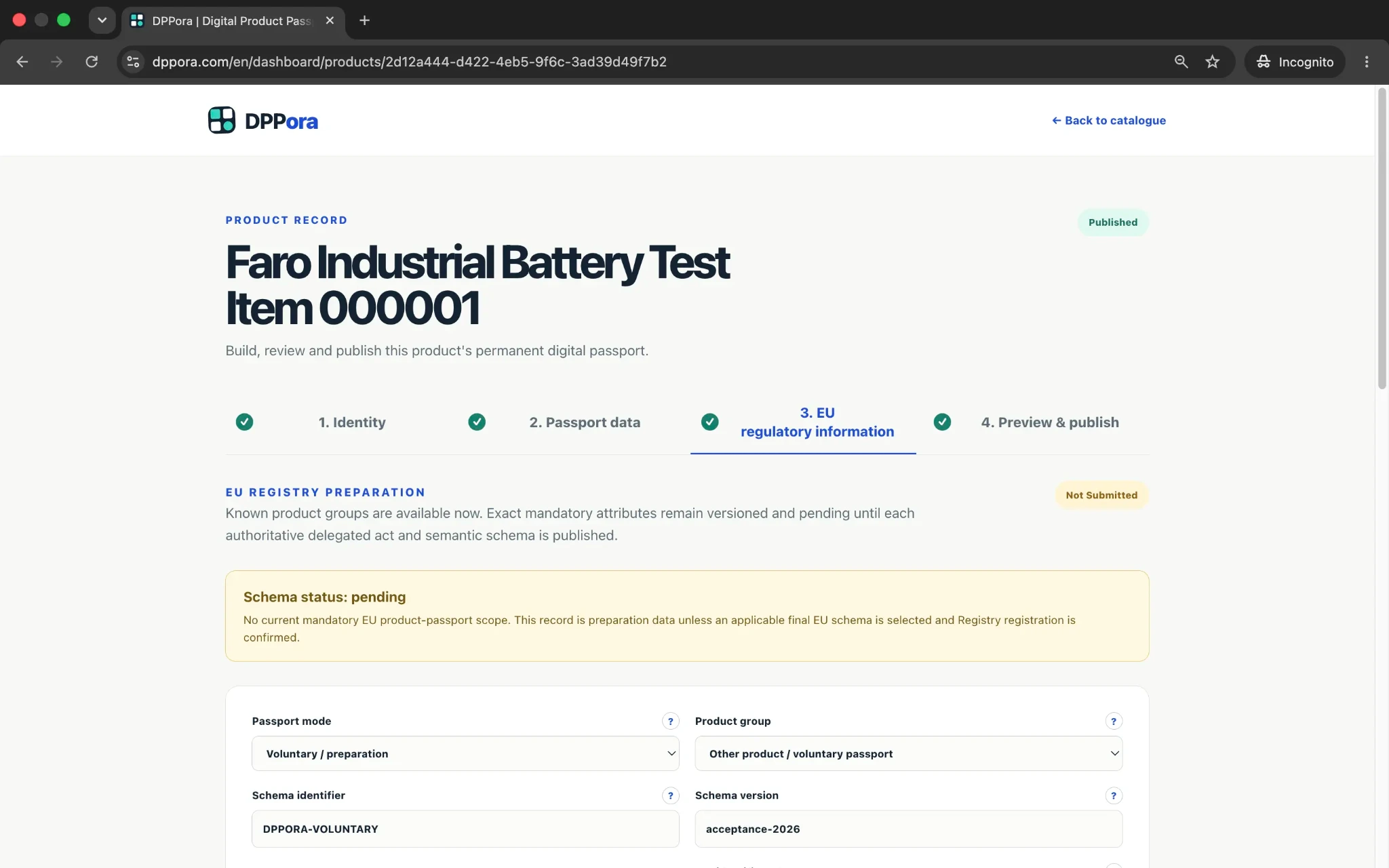Click the green checkmark beside Passport data step
Image resolution: width=1389 pixels, height=868 pixels.
[477, 422]
